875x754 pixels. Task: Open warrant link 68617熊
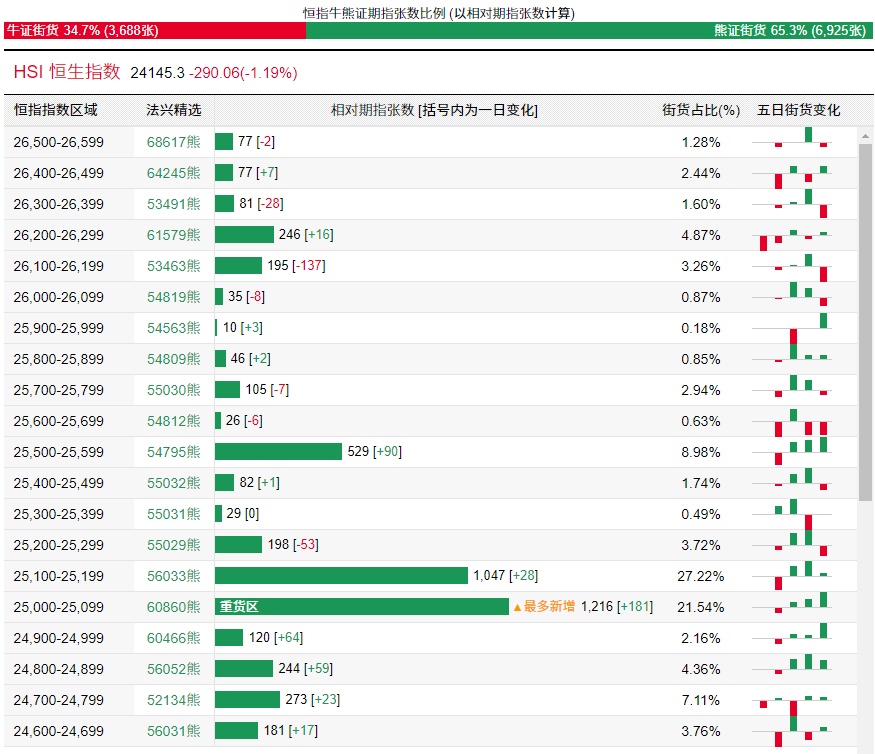tap(174, 142)
